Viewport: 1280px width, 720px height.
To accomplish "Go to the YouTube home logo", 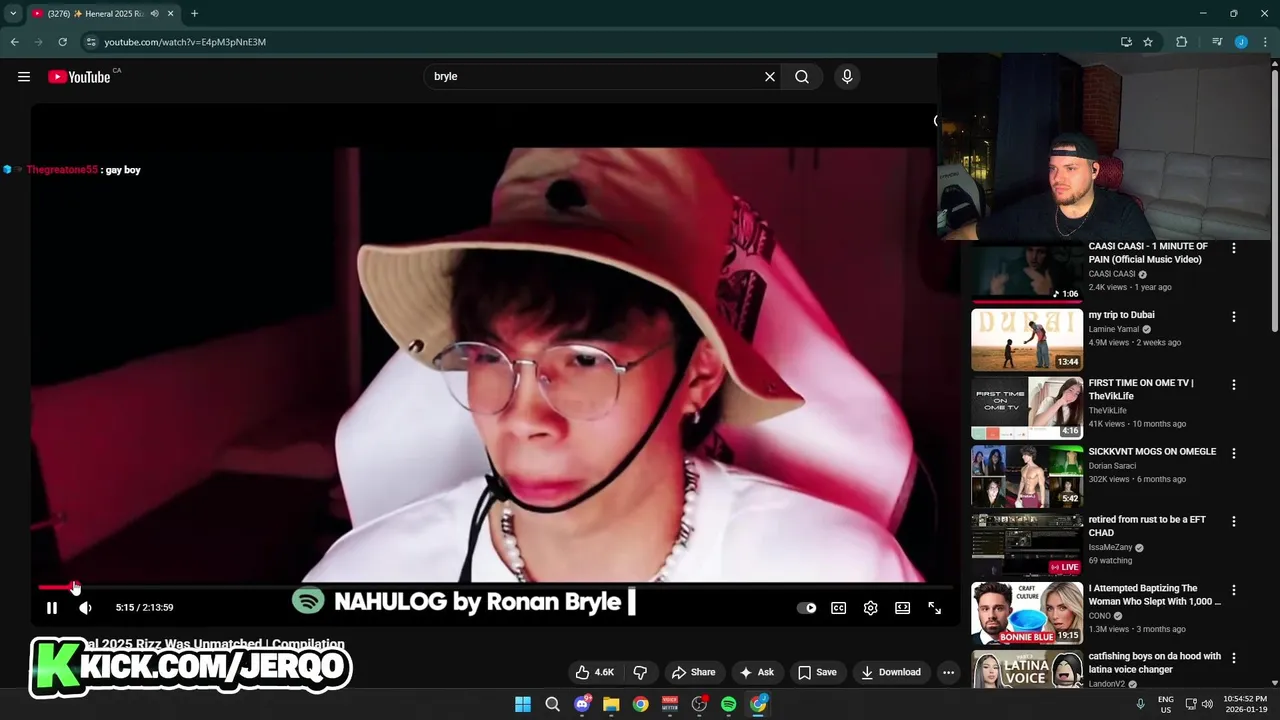I will point(80,77).
